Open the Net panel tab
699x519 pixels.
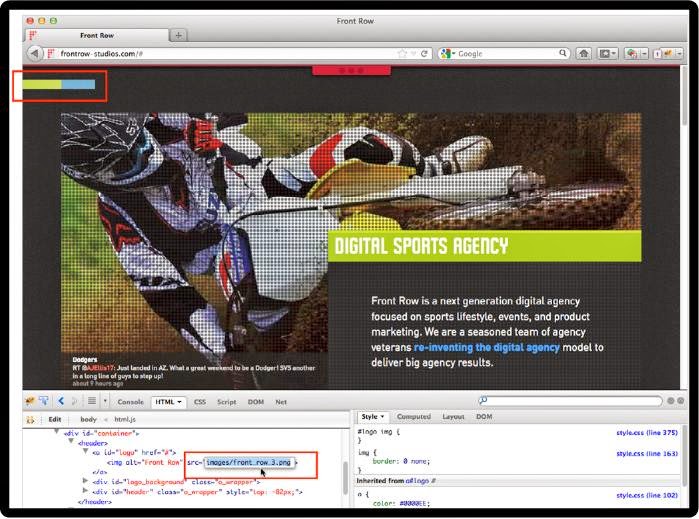pos(281,402)
